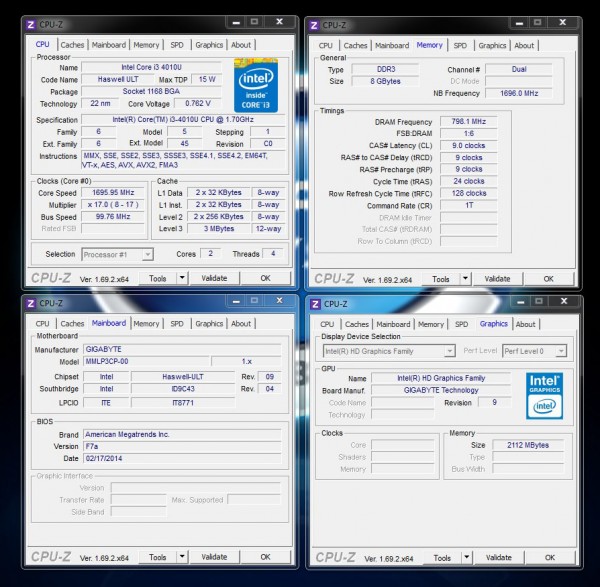Viewport: 600px width, 587px height.
Task: Click the CPU-Z logo icon in CPU tab window title bar
Action: tap(31, 25)
